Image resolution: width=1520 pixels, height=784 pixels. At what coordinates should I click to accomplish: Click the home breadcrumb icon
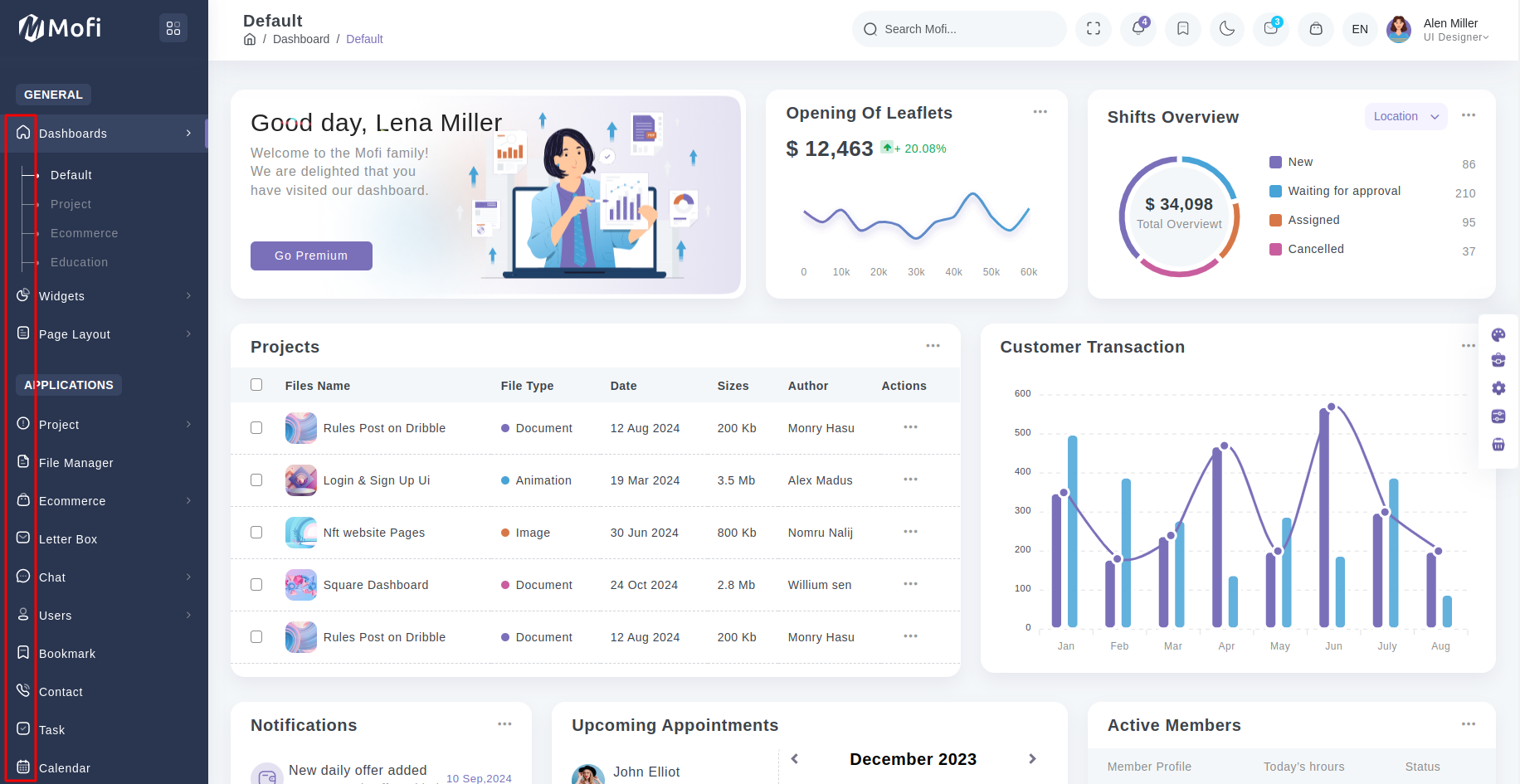(250, 39)
